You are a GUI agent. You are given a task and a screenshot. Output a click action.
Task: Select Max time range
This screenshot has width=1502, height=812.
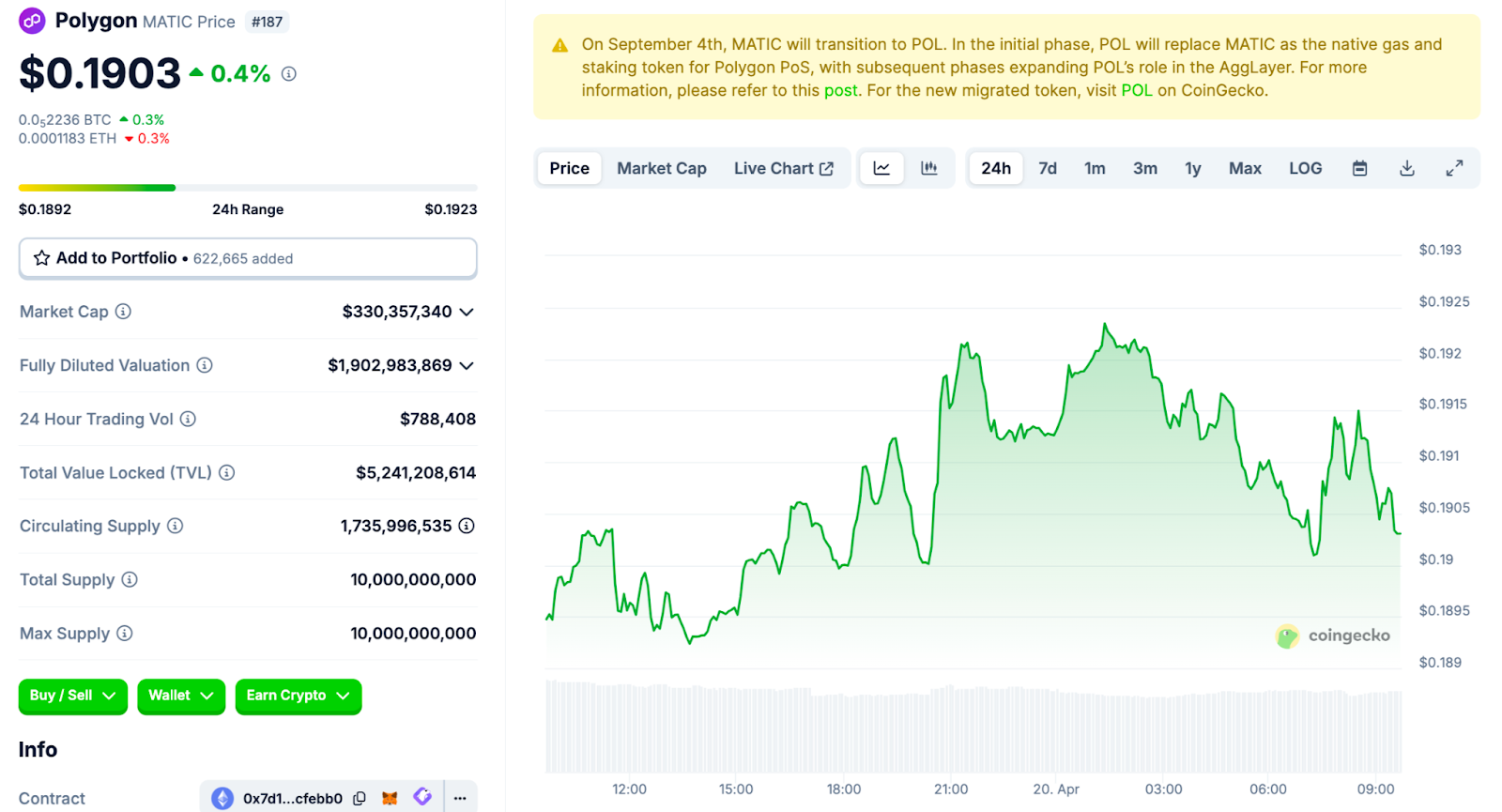1245,168
